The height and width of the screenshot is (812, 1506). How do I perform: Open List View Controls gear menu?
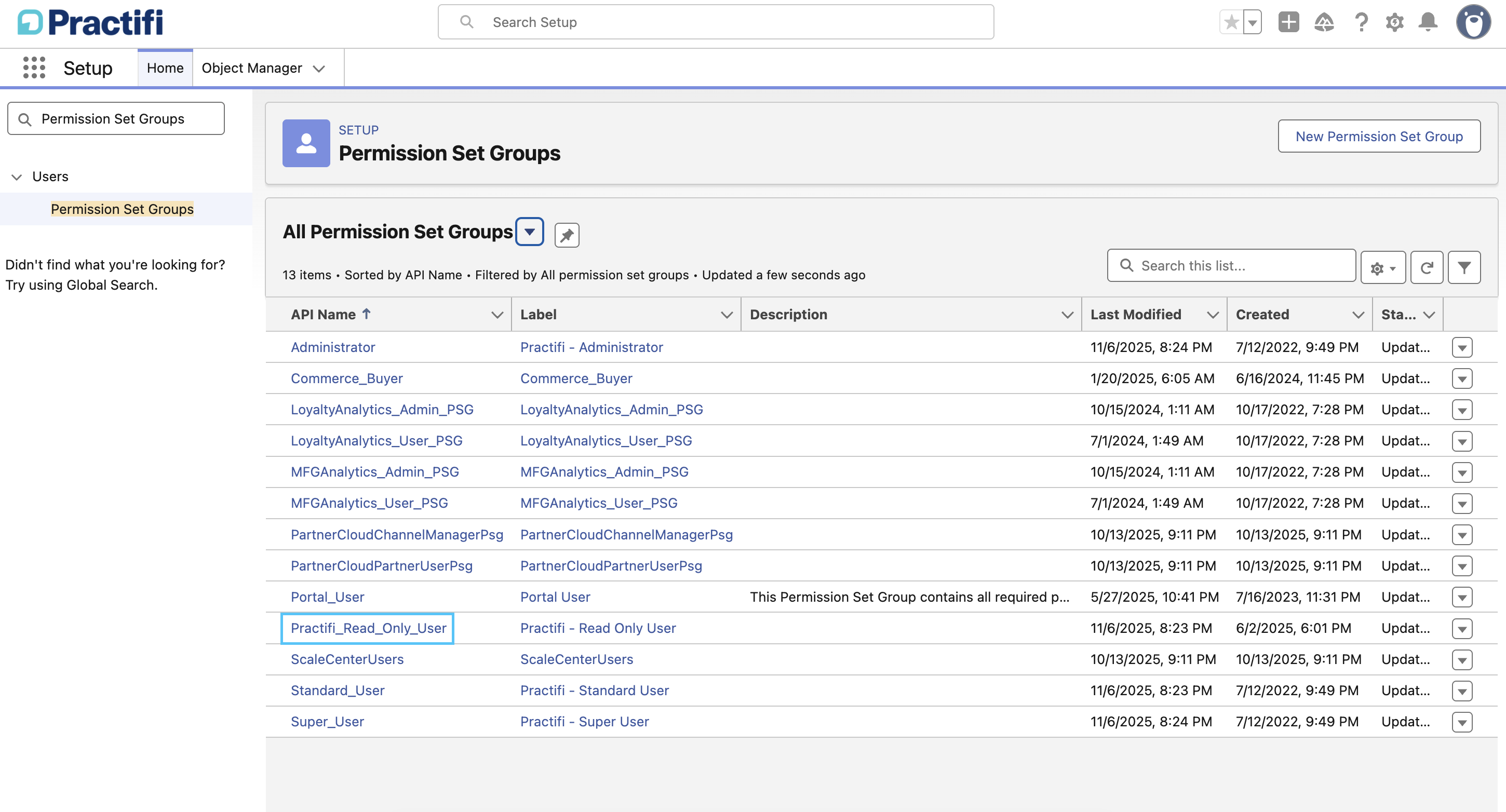(1382, 268)
